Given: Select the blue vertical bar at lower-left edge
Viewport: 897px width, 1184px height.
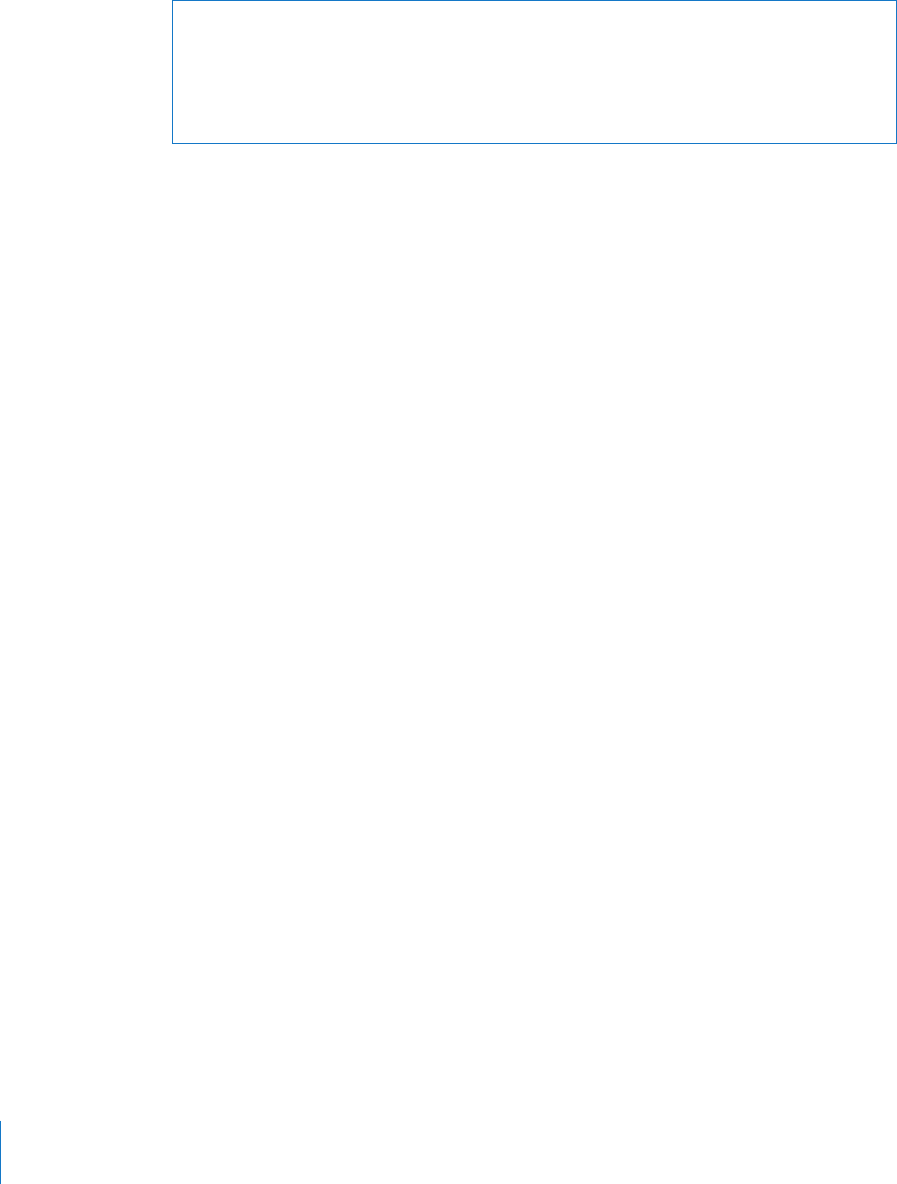Looking at the screenshot, I should pyautogui.click(x=1, y=1152).
